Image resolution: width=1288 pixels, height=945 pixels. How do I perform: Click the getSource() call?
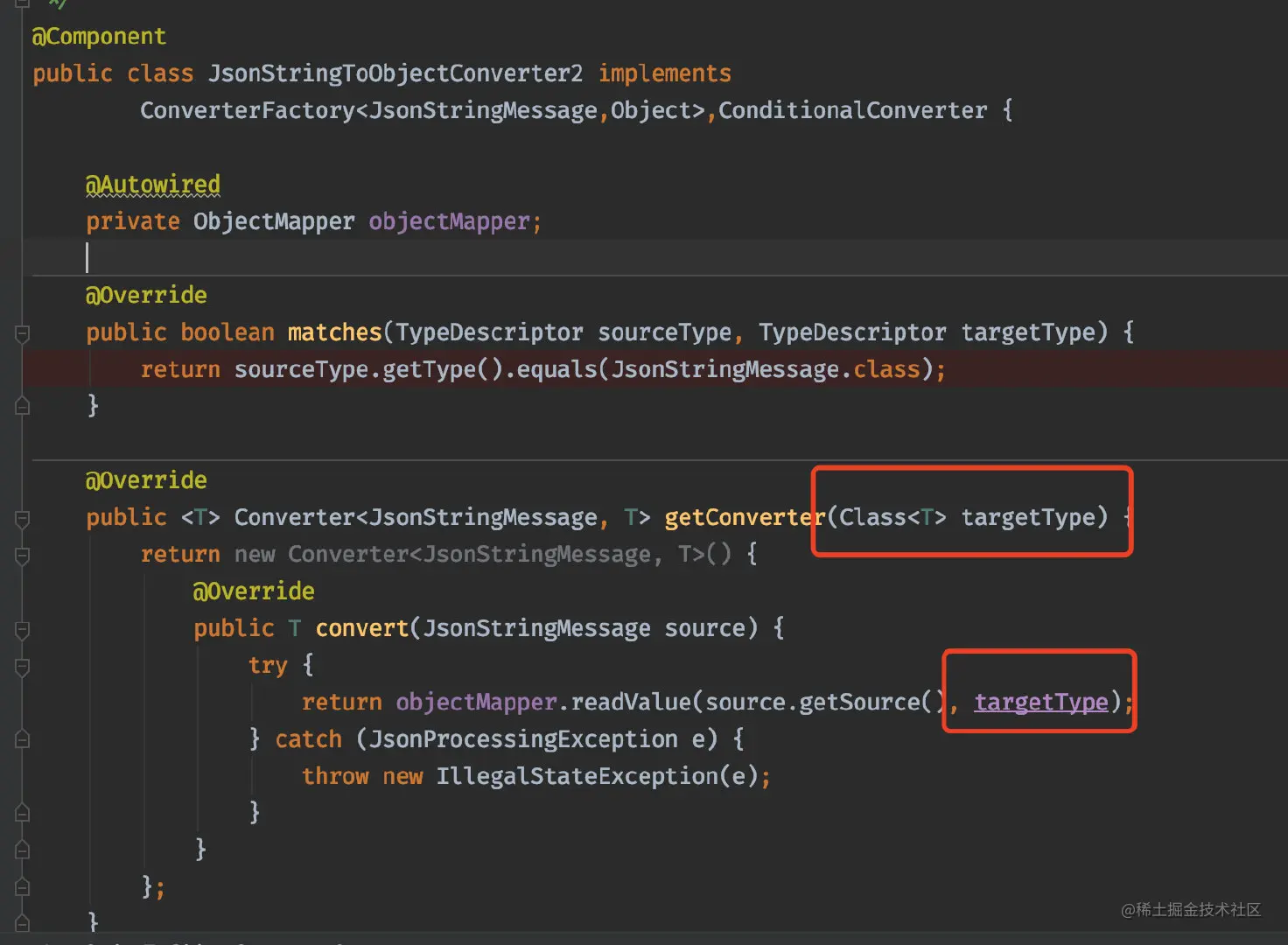tap(873, 702)
